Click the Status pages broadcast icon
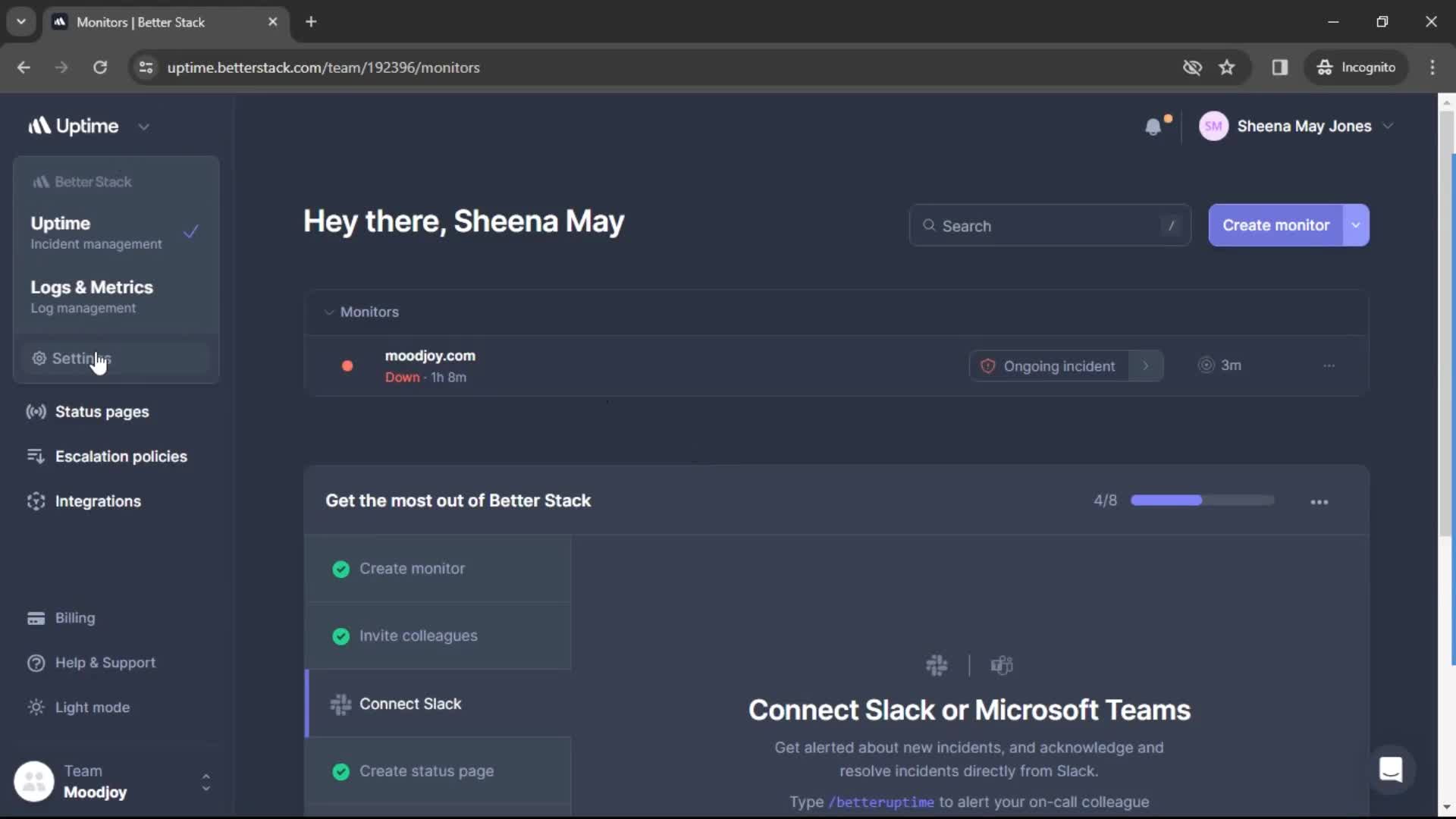 coord(36,412)
